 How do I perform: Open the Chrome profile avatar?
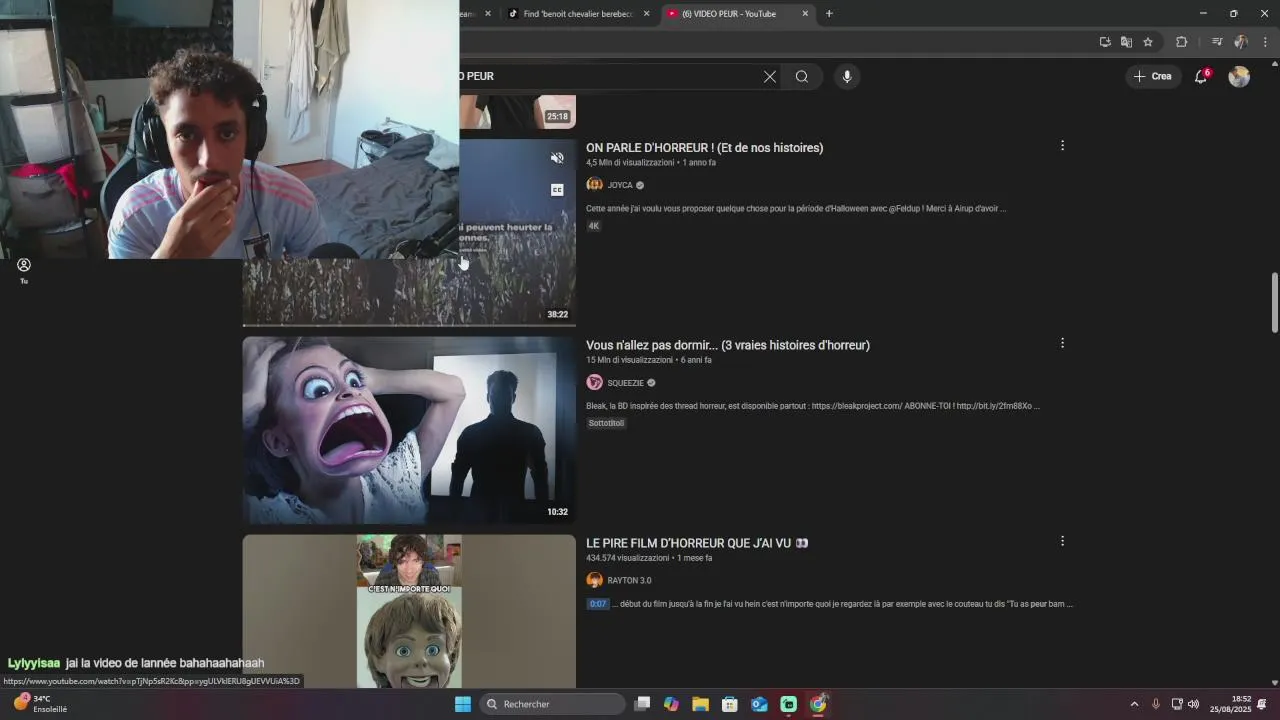[x=1241, y=42]
